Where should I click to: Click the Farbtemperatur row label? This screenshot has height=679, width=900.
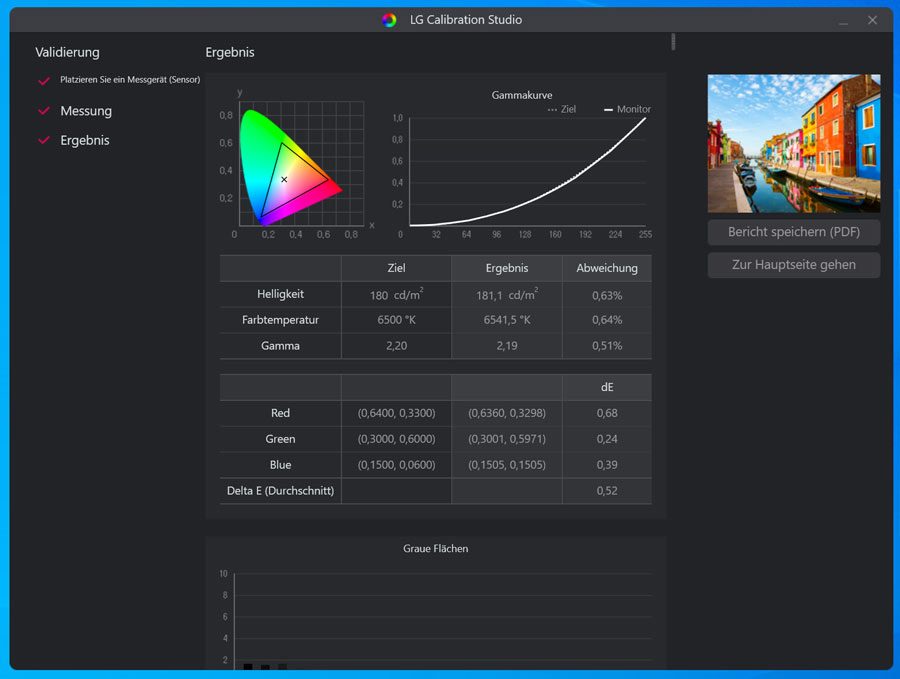click(x=280, y=320)
